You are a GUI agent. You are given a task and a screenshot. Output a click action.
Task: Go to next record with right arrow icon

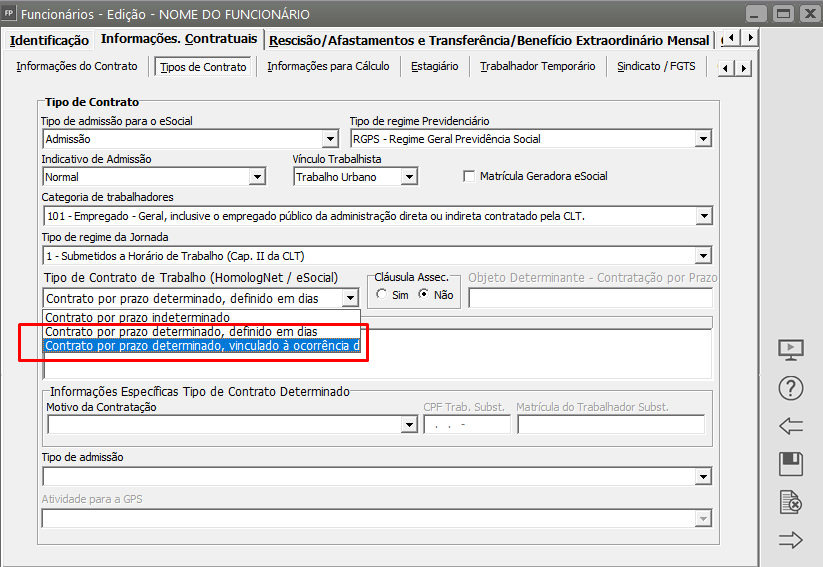coord(790,540)
